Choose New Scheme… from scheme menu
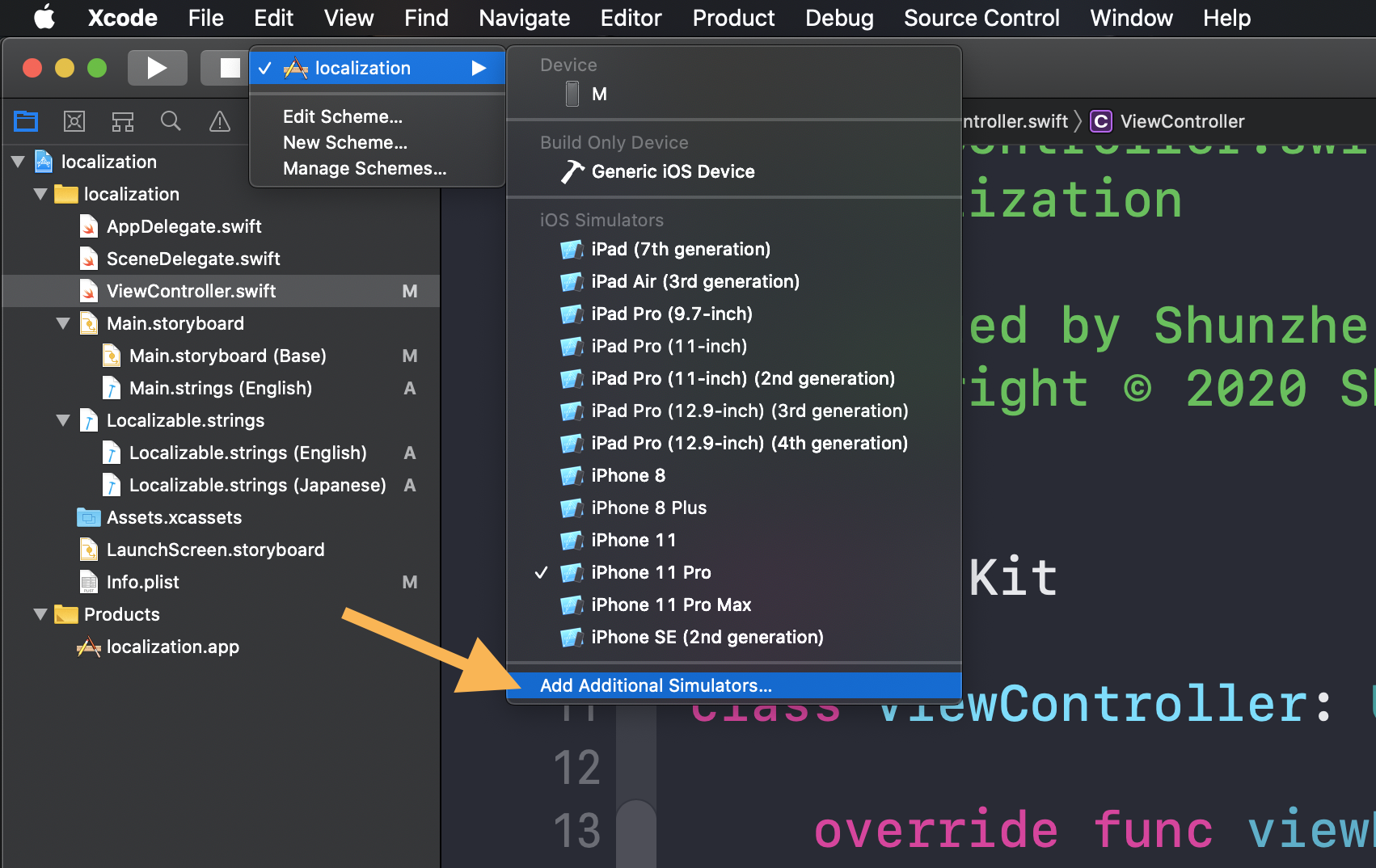 click(x=345, y=142)
